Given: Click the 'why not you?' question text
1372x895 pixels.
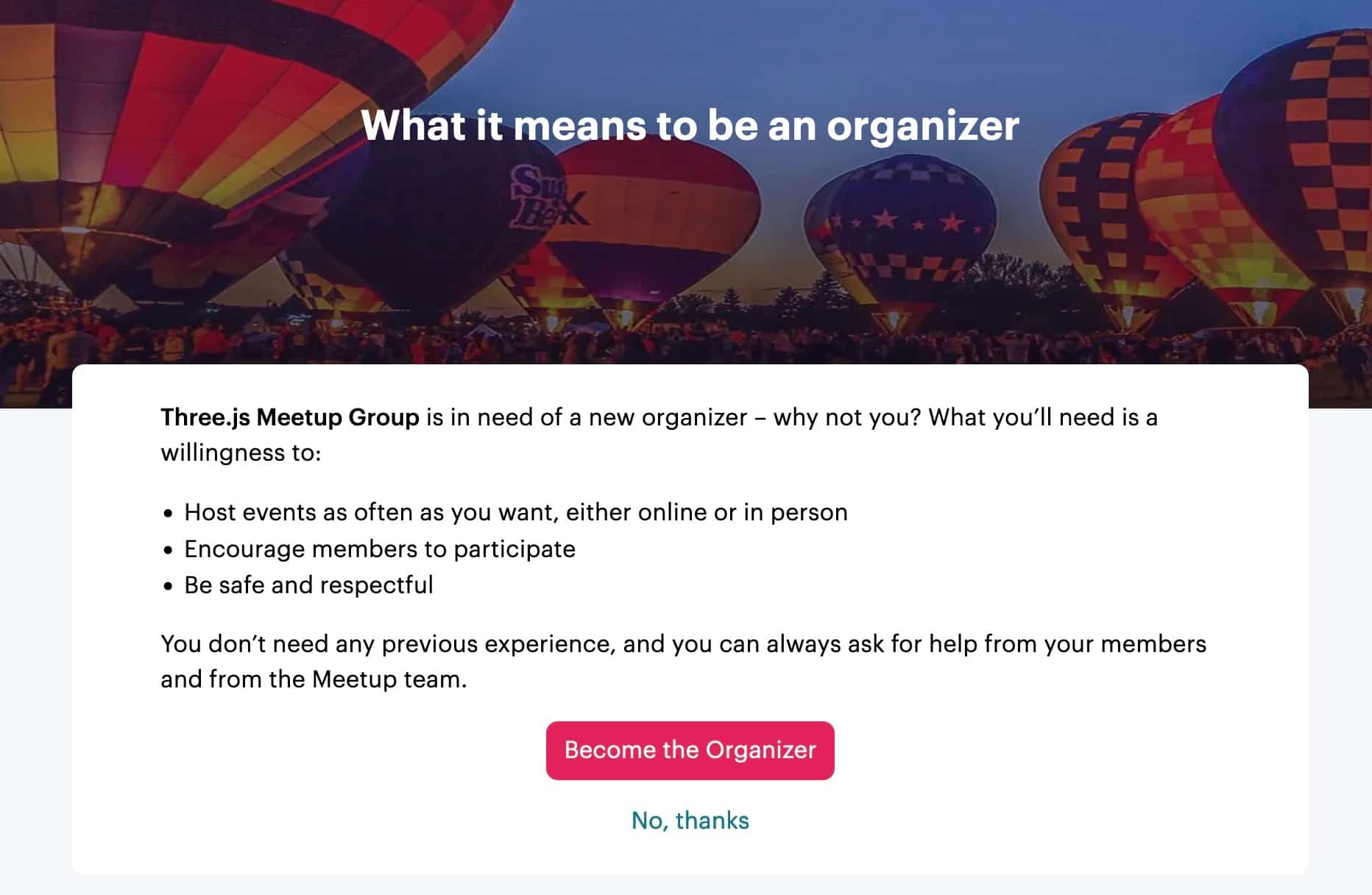Looking at the screenshot, I should click(847, 417).
